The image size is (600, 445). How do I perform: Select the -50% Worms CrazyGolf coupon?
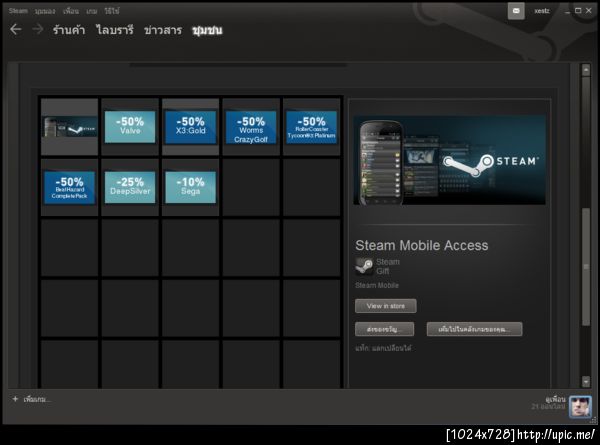click(251, 127)
